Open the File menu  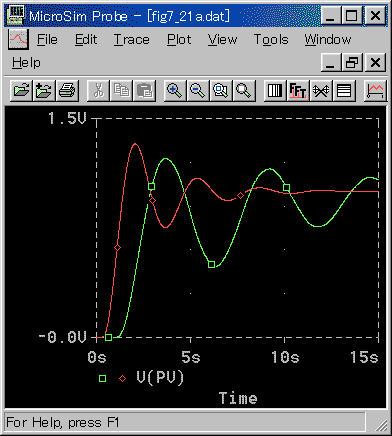coord(47,40)
